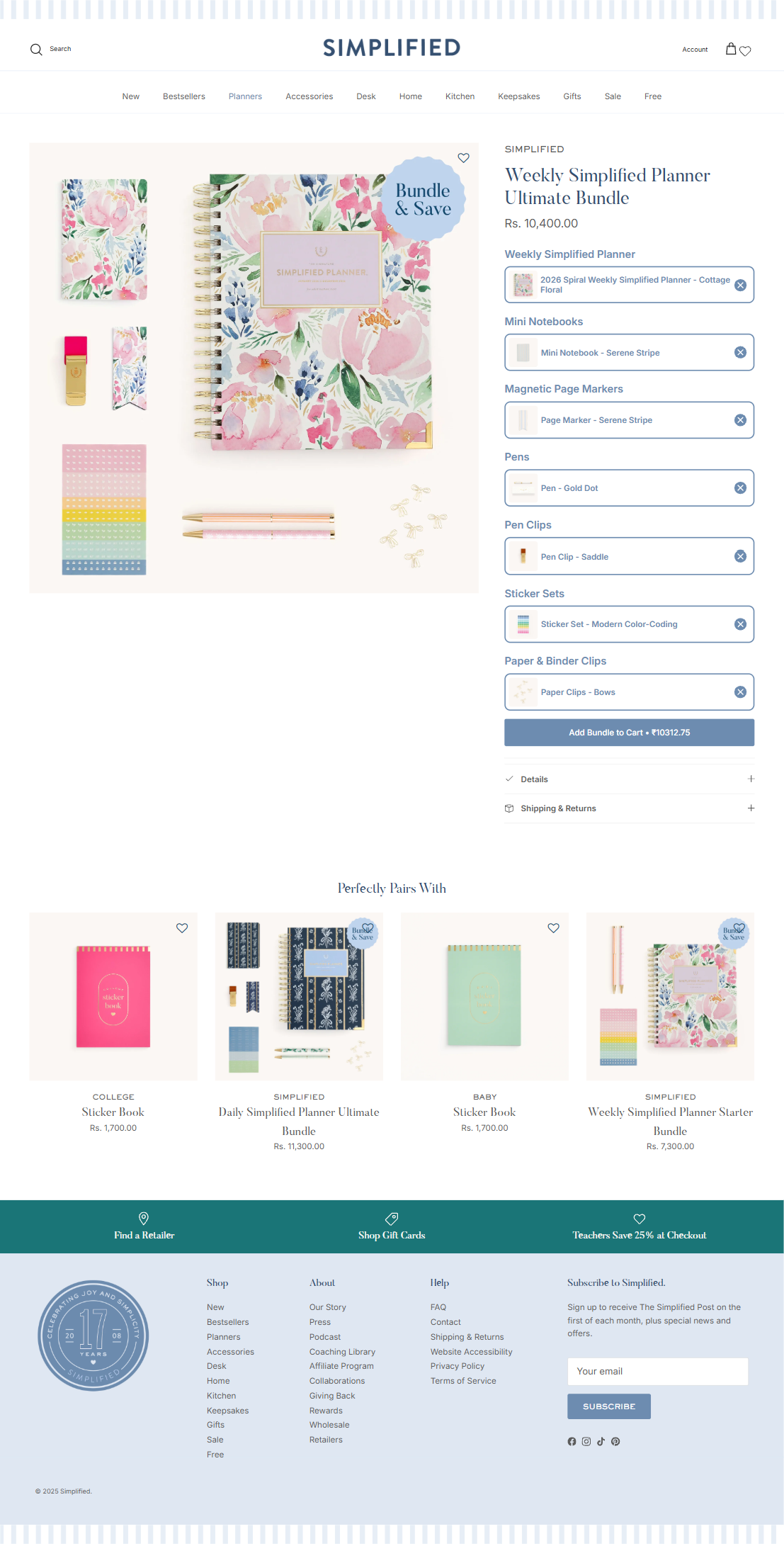Wishlist the College Sticker Book heart

[182, 928]
